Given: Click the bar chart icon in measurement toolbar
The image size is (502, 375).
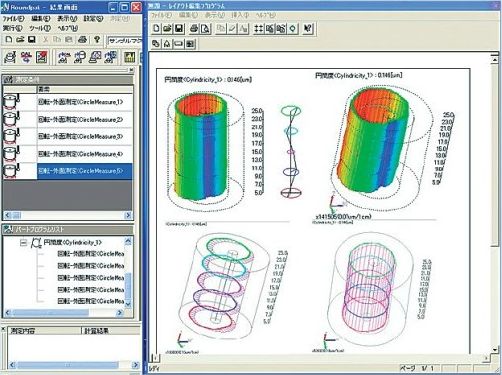Looking at the screenshot, I should tap(129, 57).
